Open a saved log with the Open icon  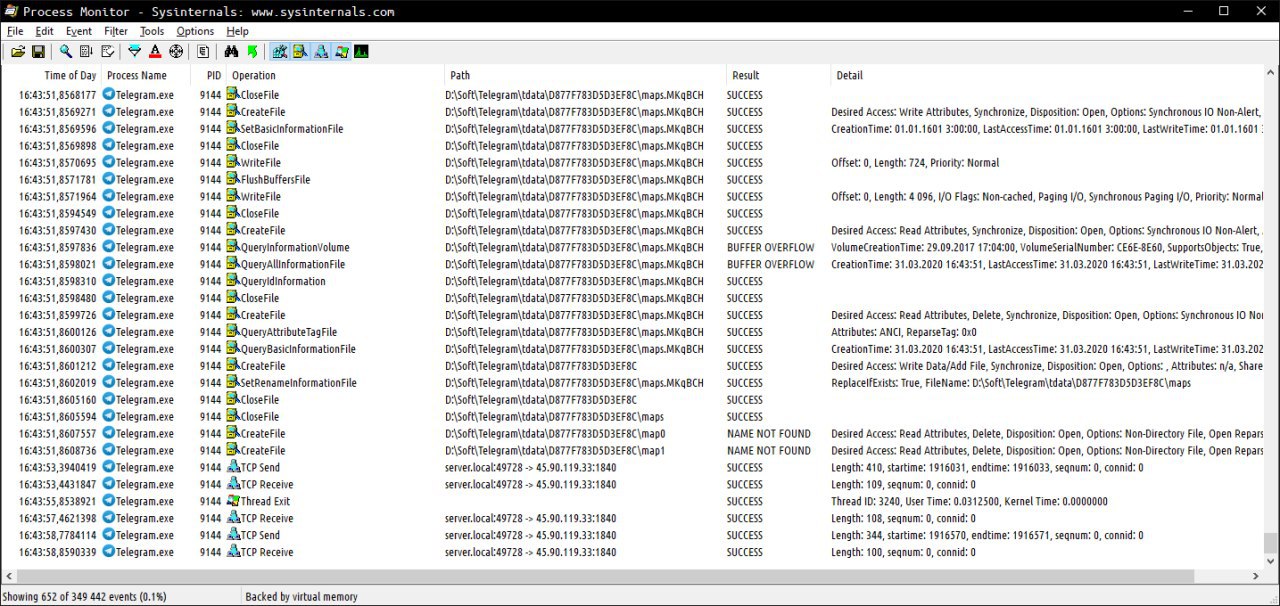18,51
